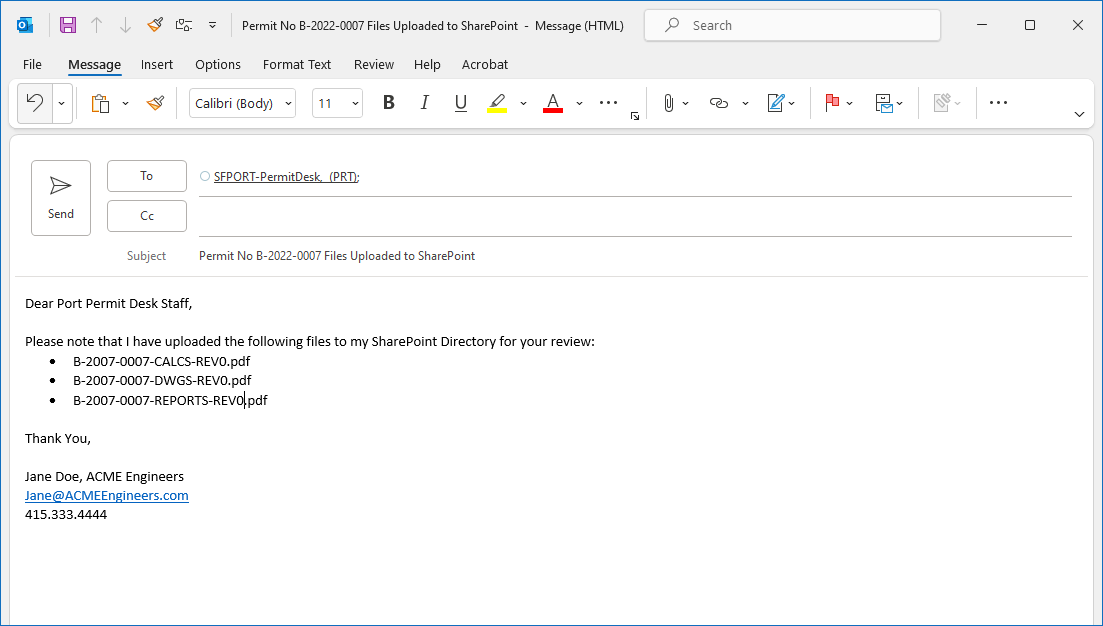
Task: Apply yellow text highlight color
Action: pyautogui.click(x=497, y=102)
